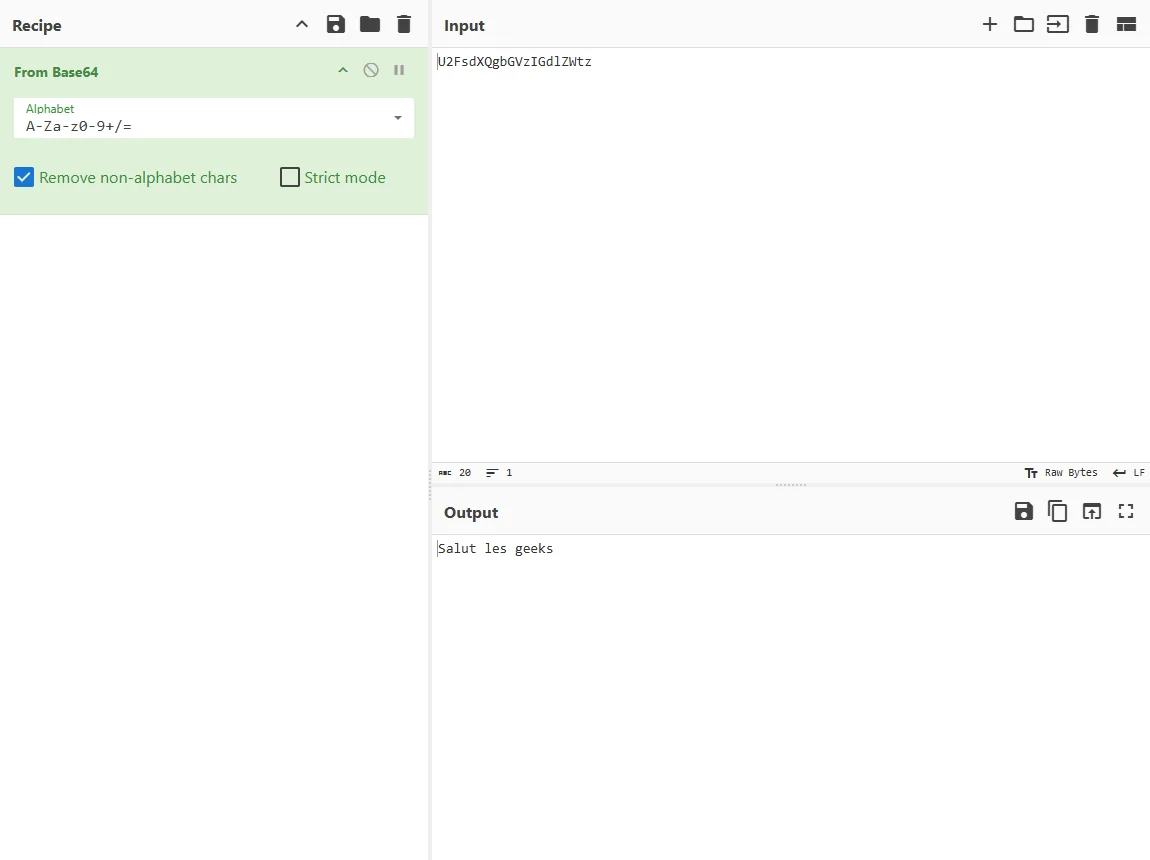1150x860 pixels.
Task: Click the input line count 1
Action: coord(499,473)
